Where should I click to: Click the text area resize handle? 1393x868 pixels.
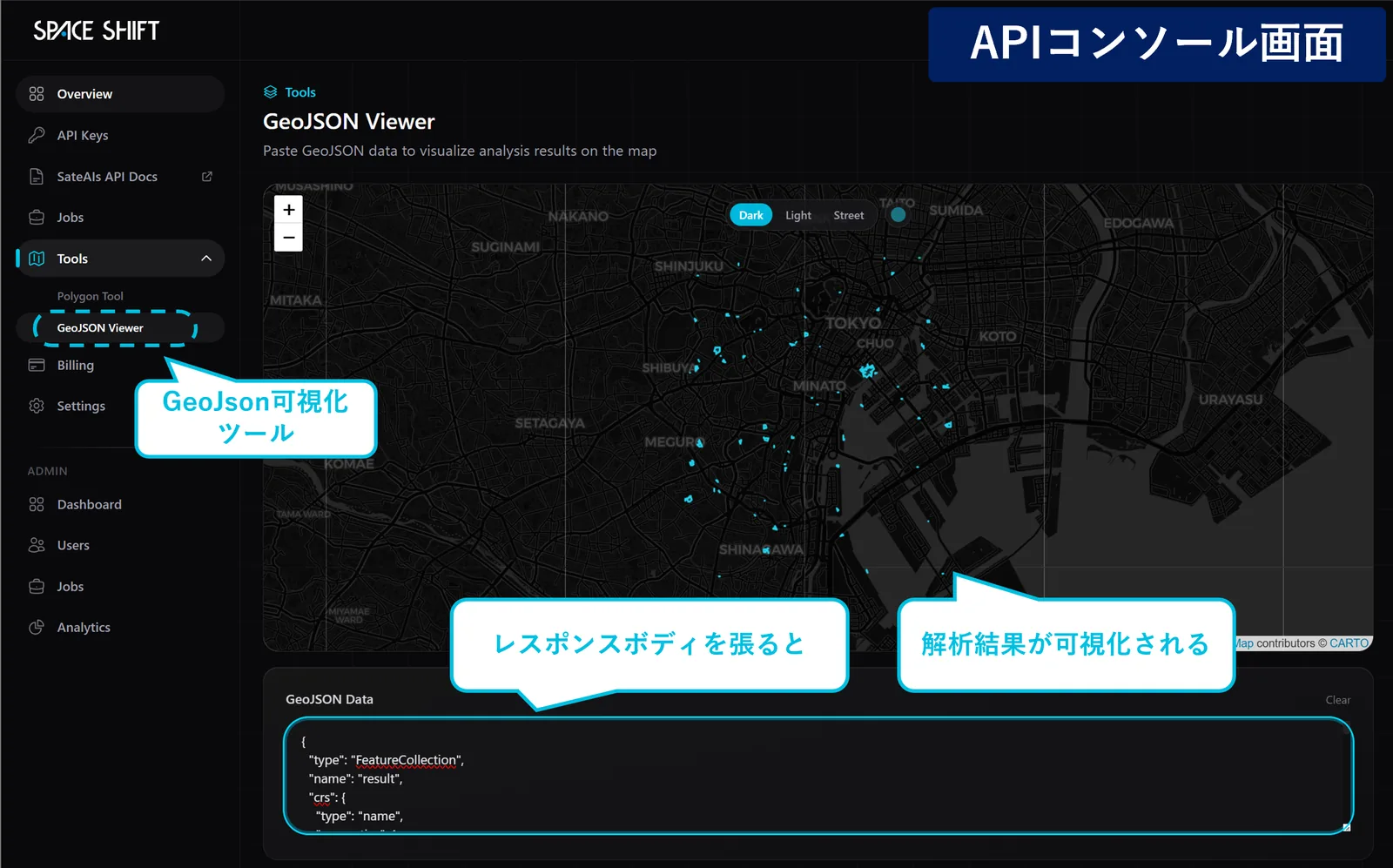pyautogui.click(x=1346, y=827)
